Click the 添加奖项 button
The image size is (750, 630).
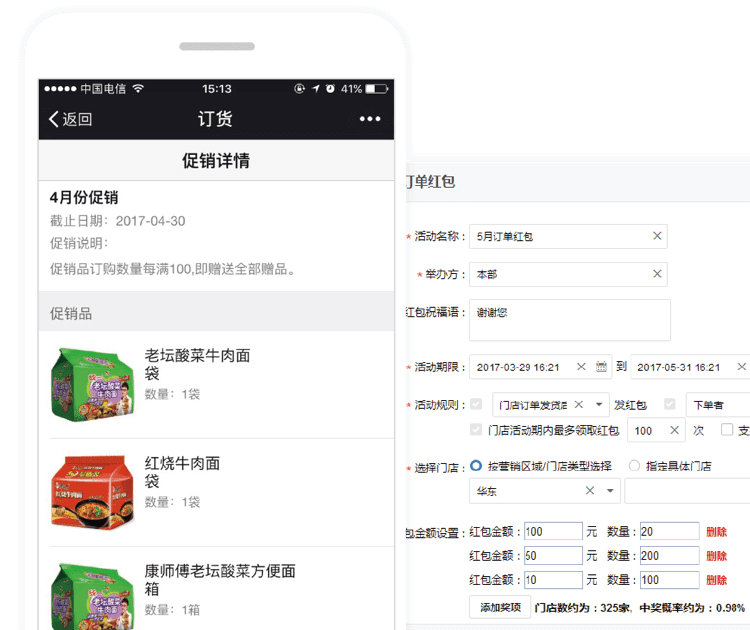pyautogui.click(x=500, y=607)
